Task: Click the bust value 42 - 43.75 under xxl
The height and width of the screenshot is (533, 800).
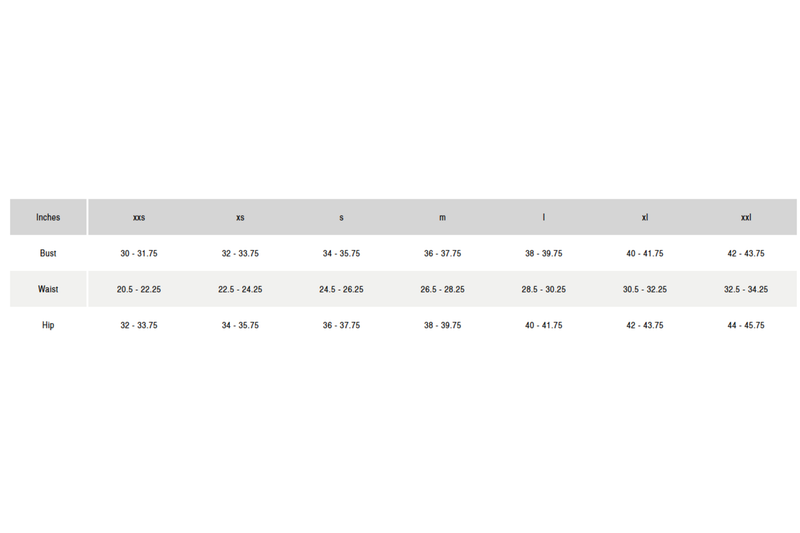Action: [746, 253]
